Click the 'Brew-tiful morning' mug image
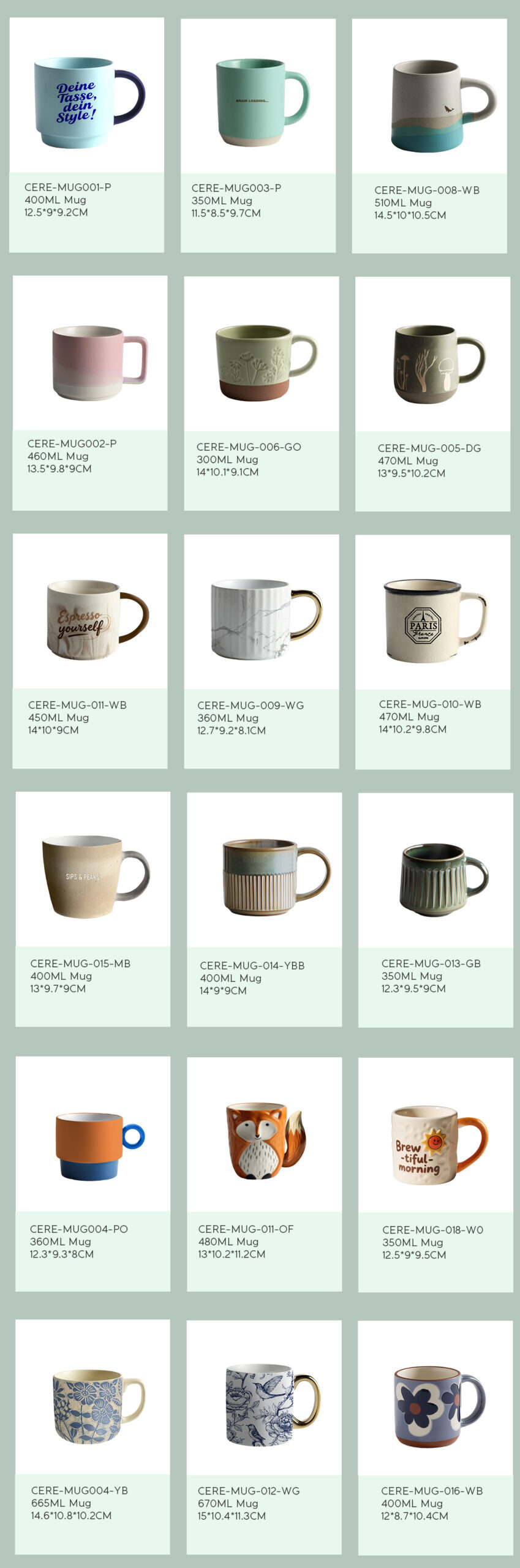This screenshot has width=520, height=1568. (439, 1145)
